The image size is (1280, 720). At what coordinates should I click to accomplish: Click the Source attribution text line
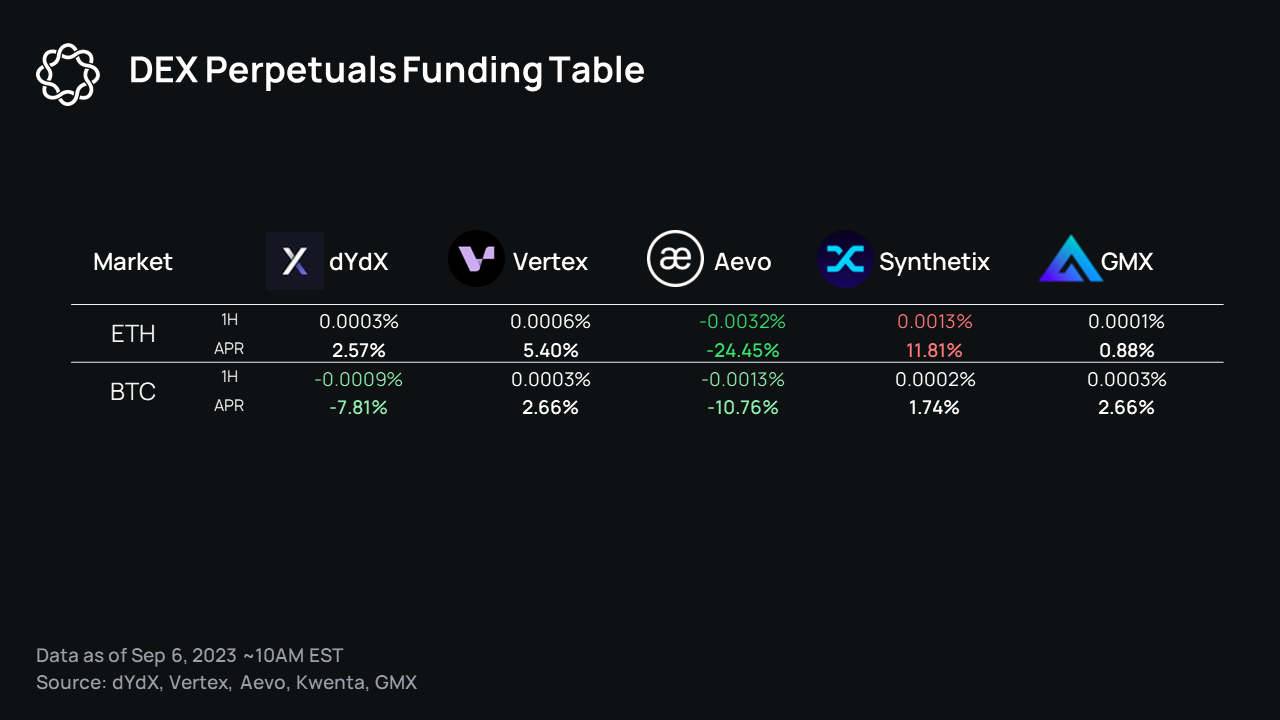click(226, 683)
